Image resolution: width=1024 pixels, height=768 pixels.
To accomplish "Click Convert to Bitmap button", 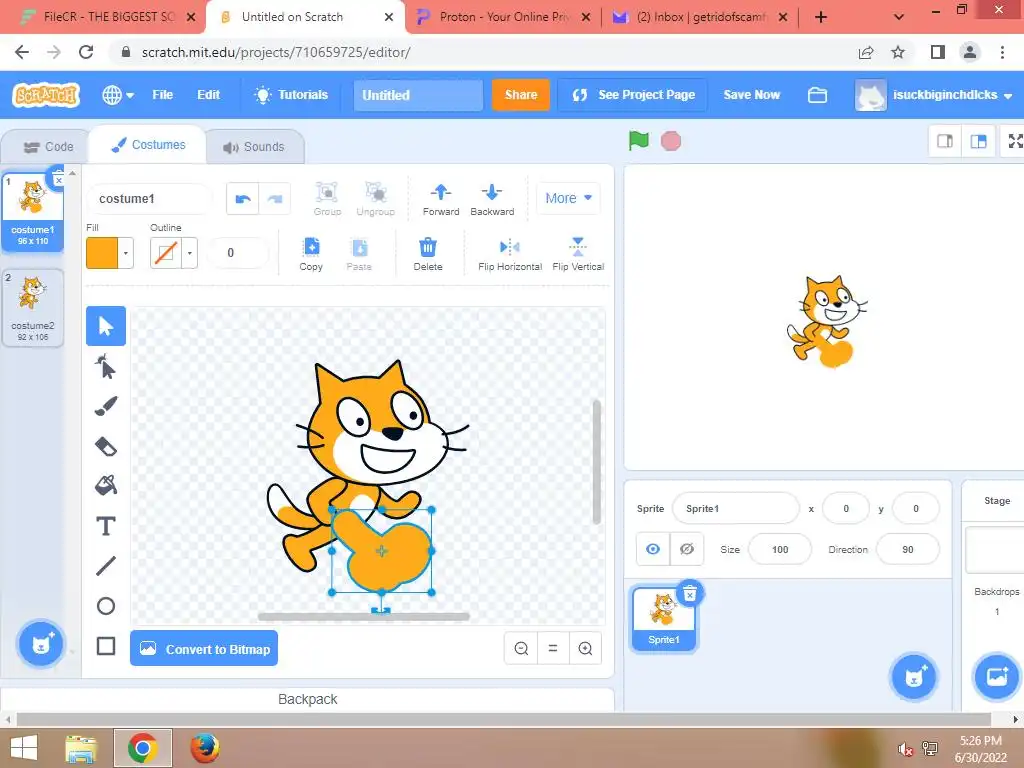I will 204,648.
